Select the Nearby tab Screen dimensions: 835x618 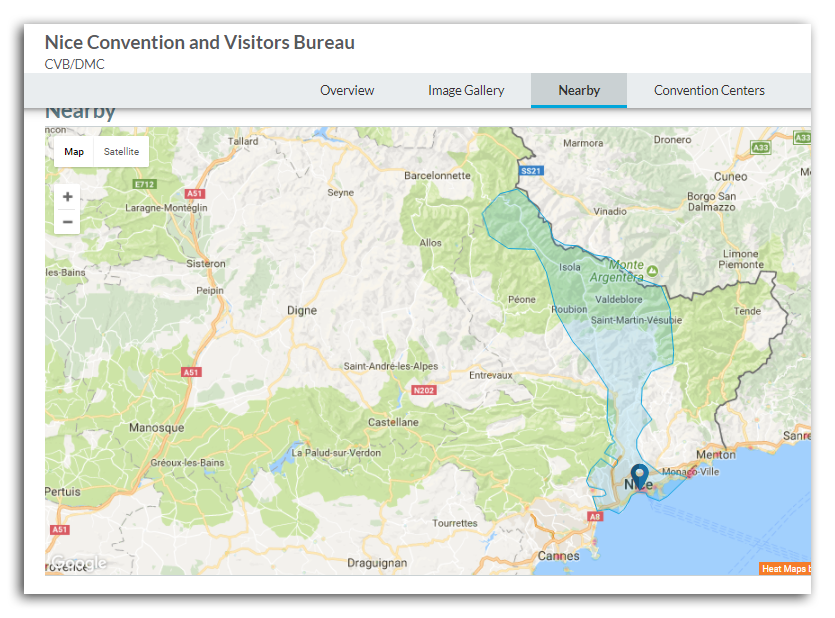click(x=578, y=90)
